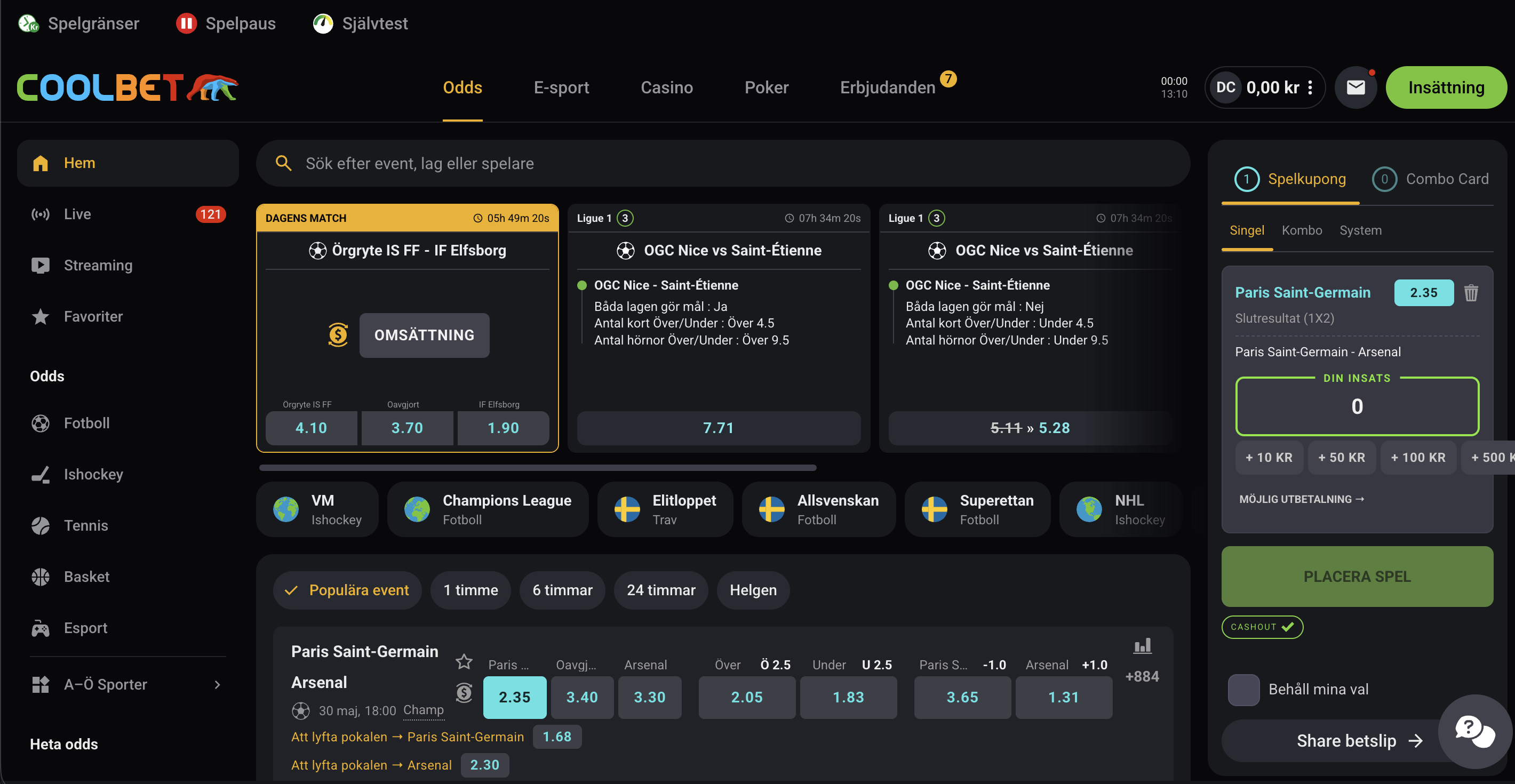1515x784 pixels.
Task: Open Att lyfta pokalen Arsenal link
Action: (371, 765)
